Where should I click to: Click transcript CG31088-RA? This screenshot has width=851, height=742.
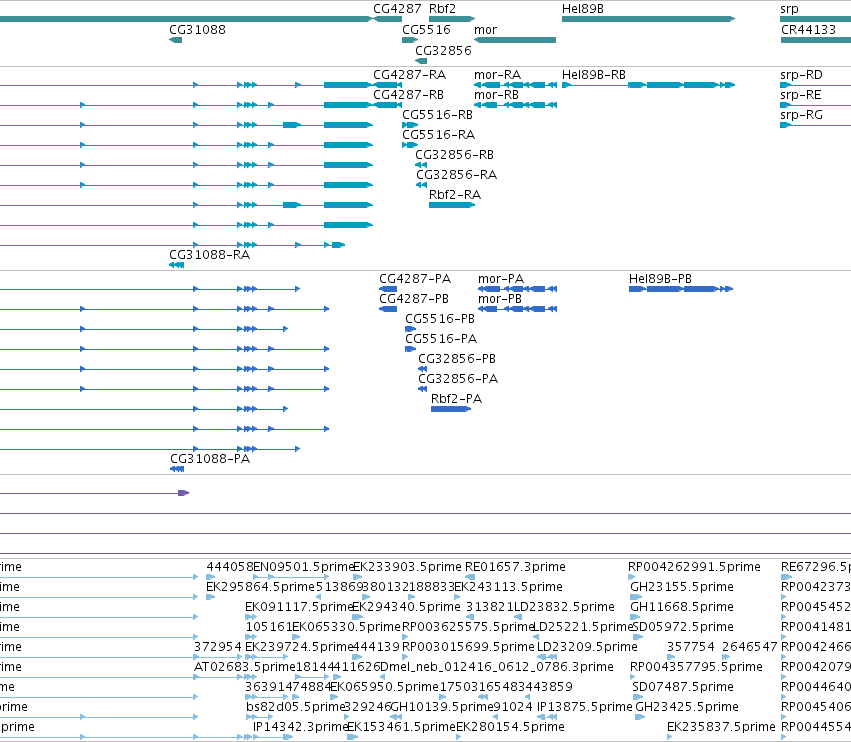[x=209, y=255]
